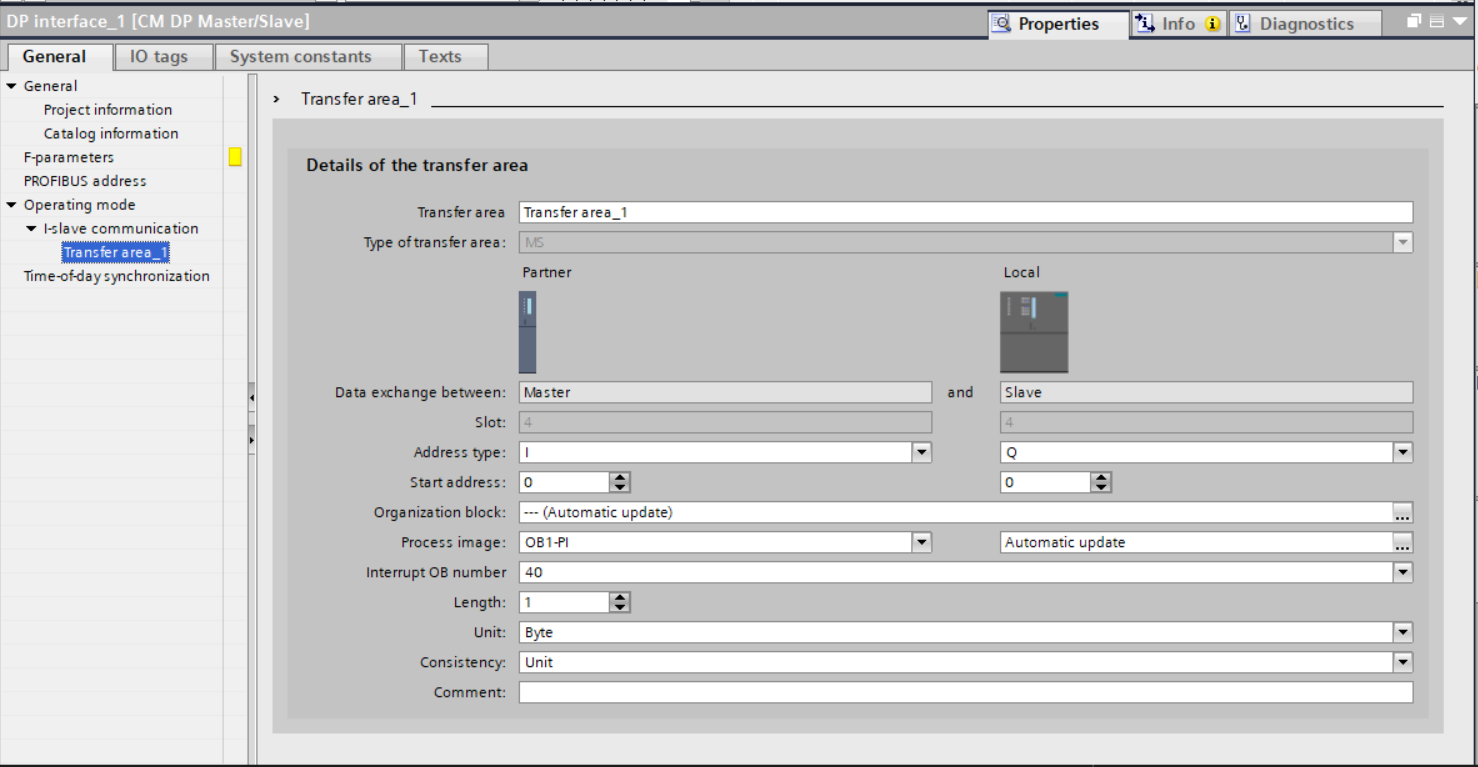Switch to the IO tags tab
The width and height of the screenshot is (1478, 767).
coord(159,57)
